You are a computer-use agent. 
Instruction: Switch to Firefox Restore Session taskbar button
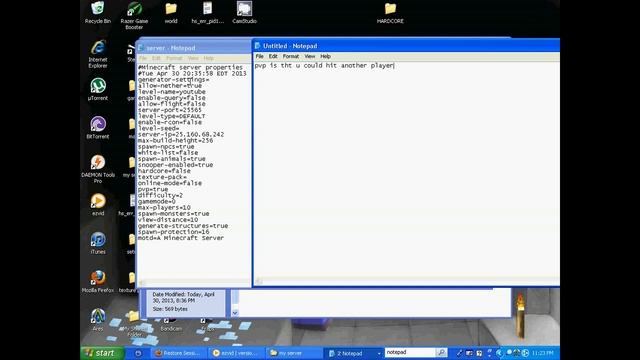pos(178,353)
